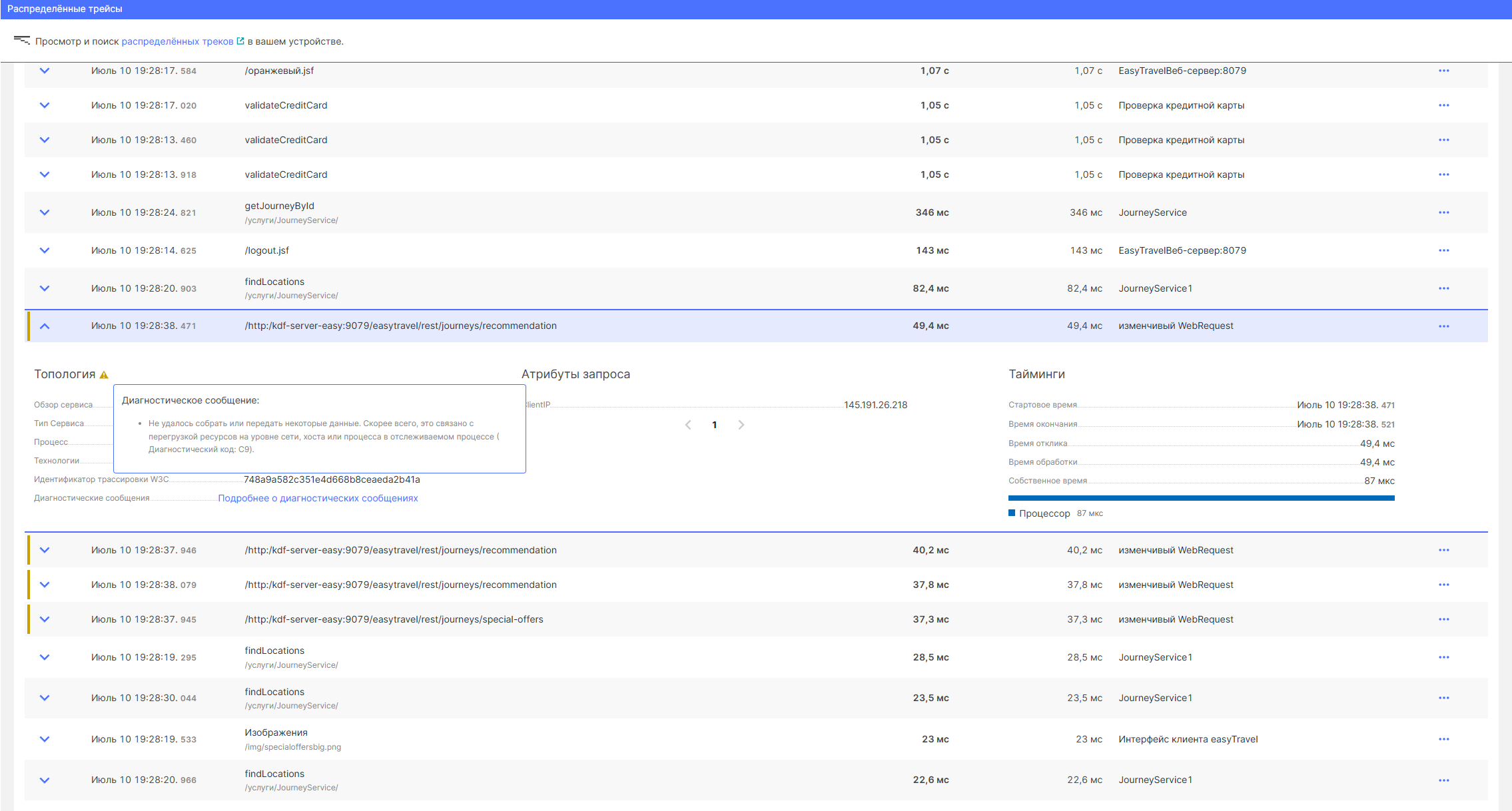Open three-dot menu for getJourneyById row
Screen dimensions: 1512x811
coord(1443,212)
